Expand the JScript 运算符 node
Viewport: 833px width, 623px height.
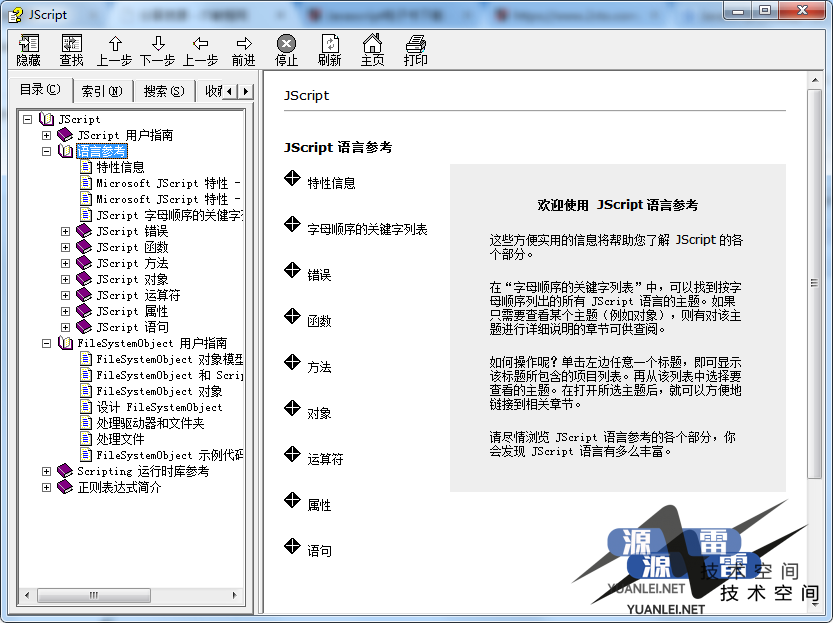click(x=65, y=295)
